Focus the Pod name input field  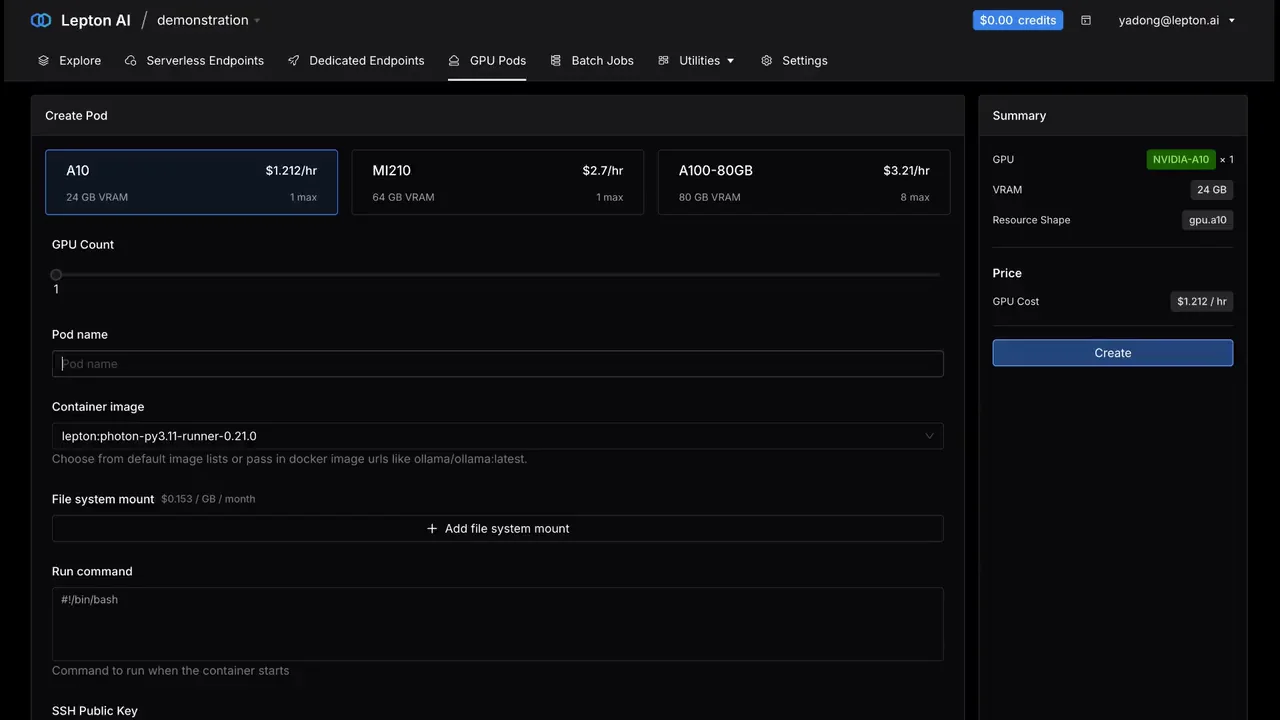point(497,364)
